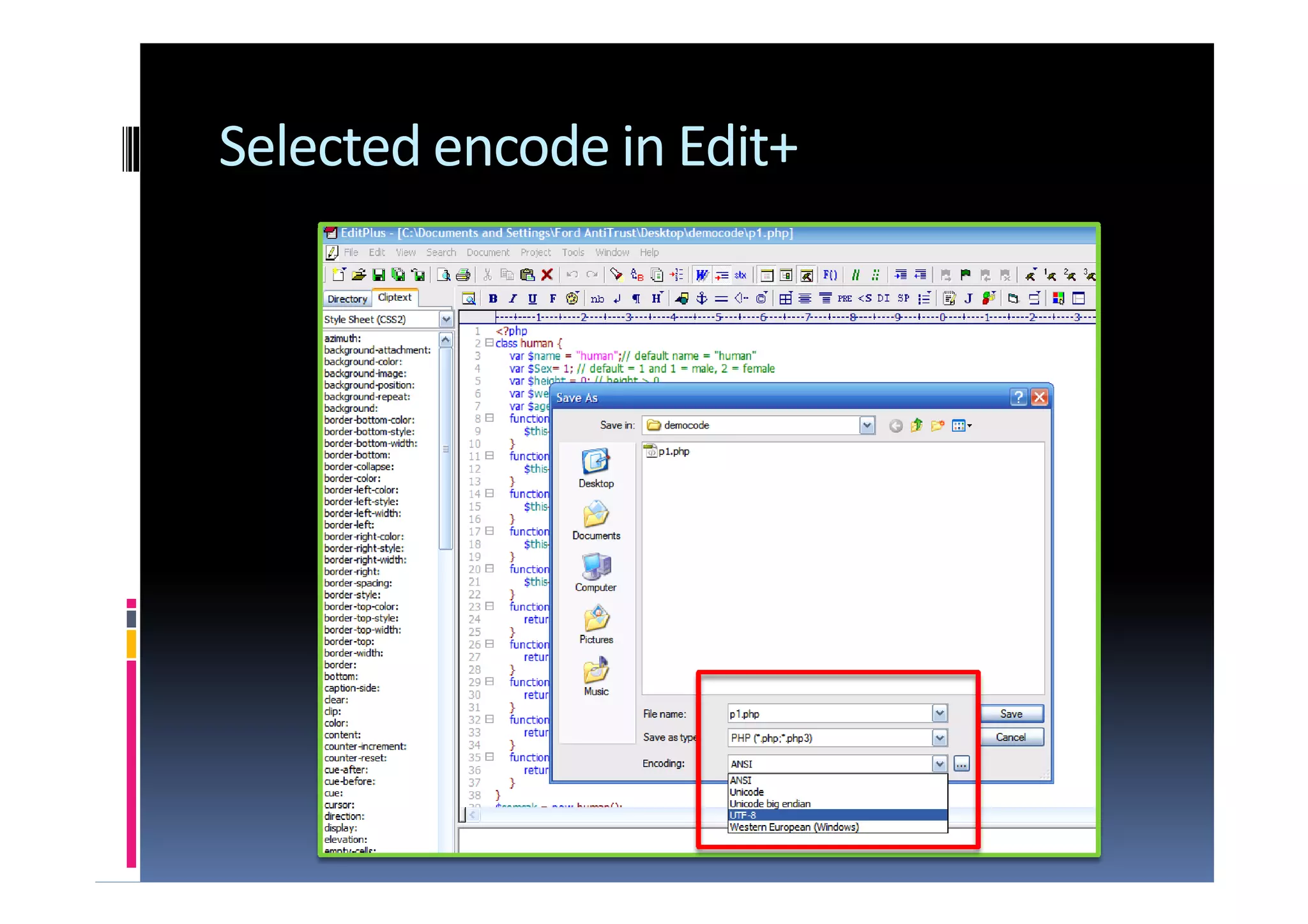Click border-collapse: in the cliptext list
The image size is (1308, 924).
359,467
